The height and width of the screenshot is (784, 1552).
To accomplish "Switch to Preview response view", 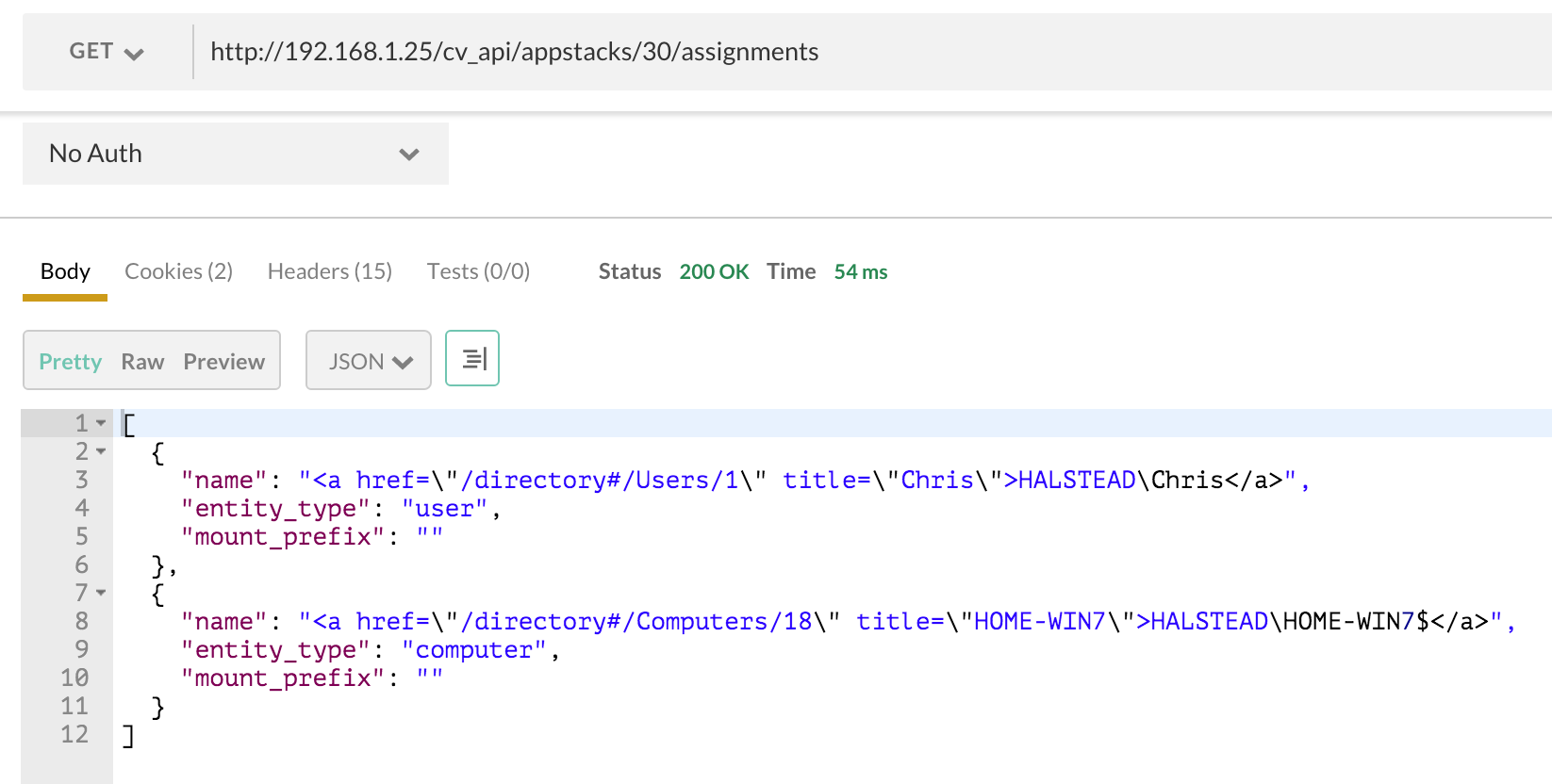I will pyautogui.click(x=223, y=362).
